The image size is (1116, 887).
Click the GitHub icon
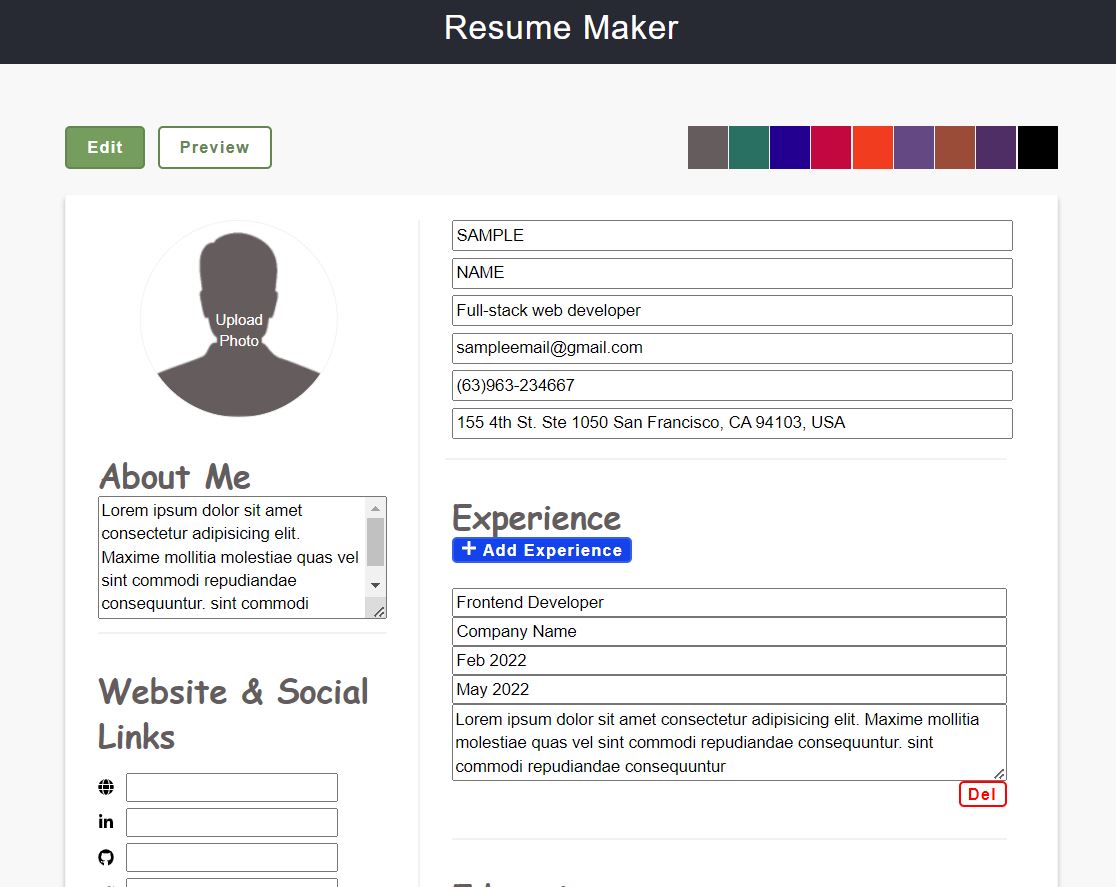pos(105,856)
